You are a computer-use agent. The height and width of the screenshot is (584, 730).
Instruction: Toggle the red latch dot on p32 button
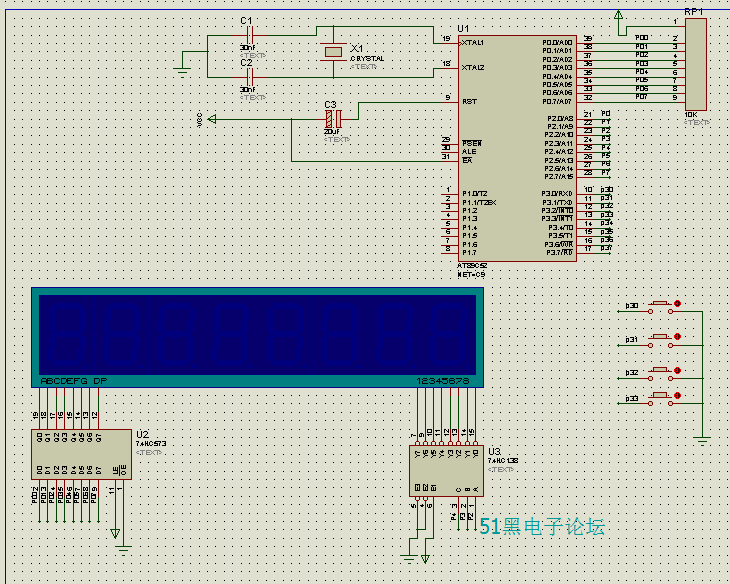(677, 370)
